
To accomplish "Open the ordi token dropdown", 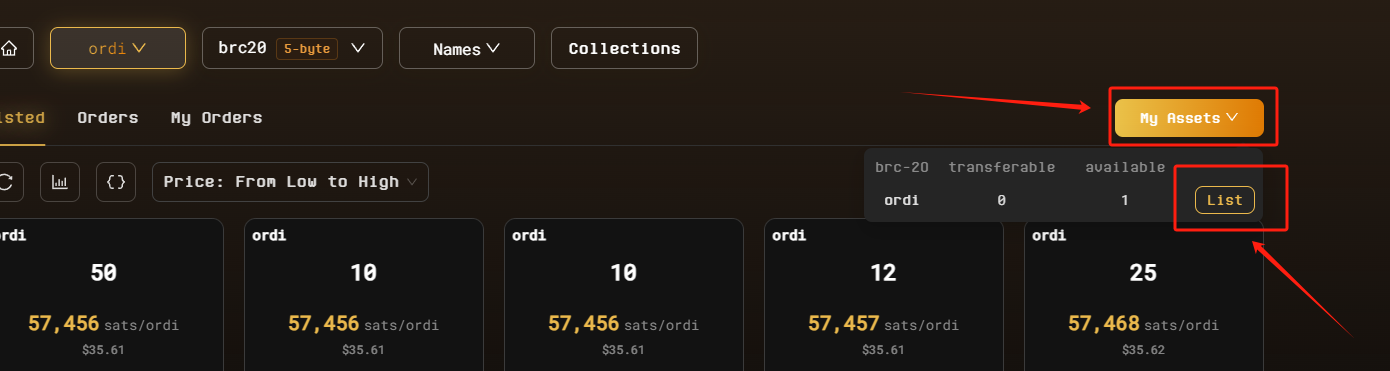I will 118,48.
